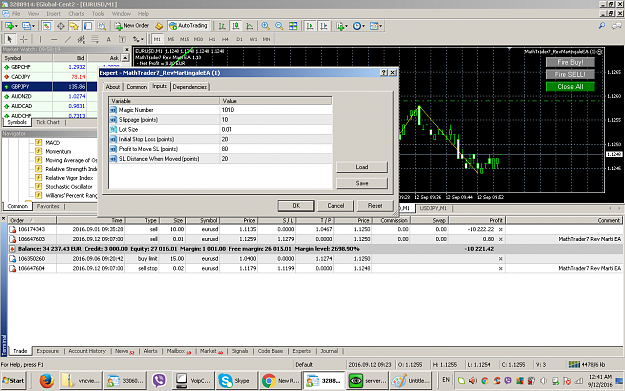Click the green Close All button
Screen dimensions: 625x391
click(x=570, y=87)
